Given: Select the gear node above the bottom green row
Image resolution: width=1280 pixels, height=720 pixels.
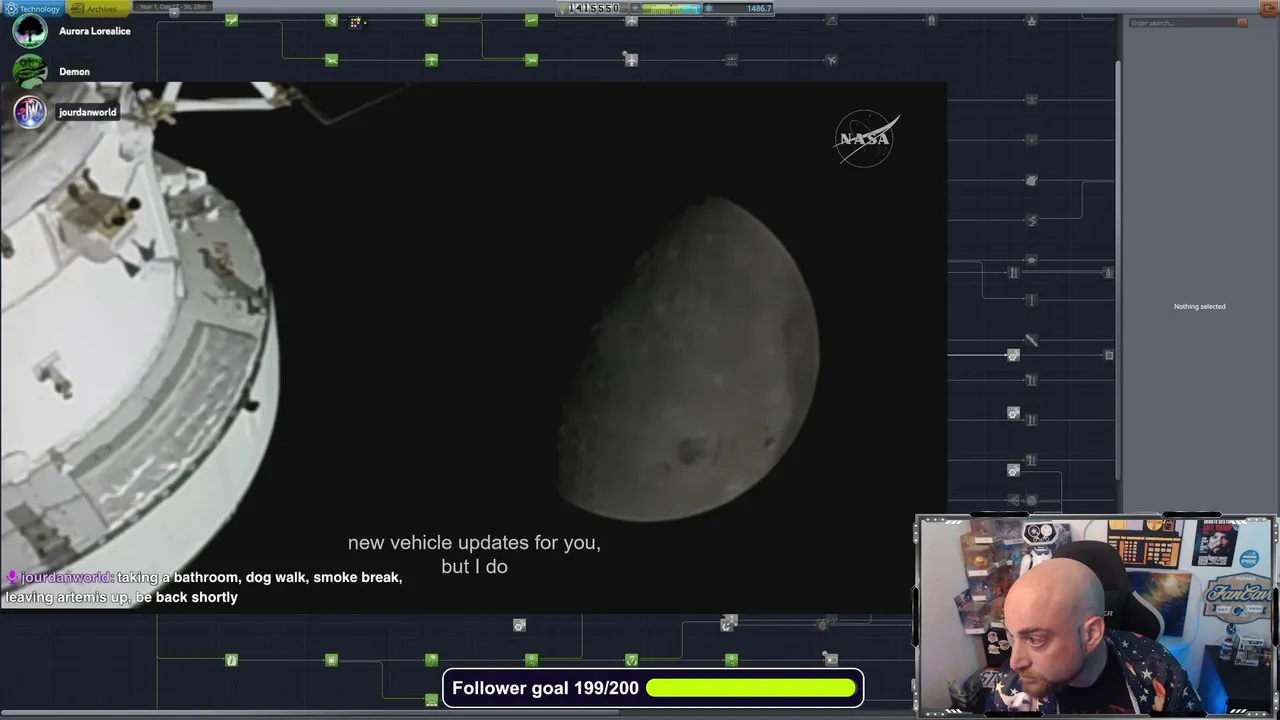Looking at the screenshot, I should coord(519,625).
